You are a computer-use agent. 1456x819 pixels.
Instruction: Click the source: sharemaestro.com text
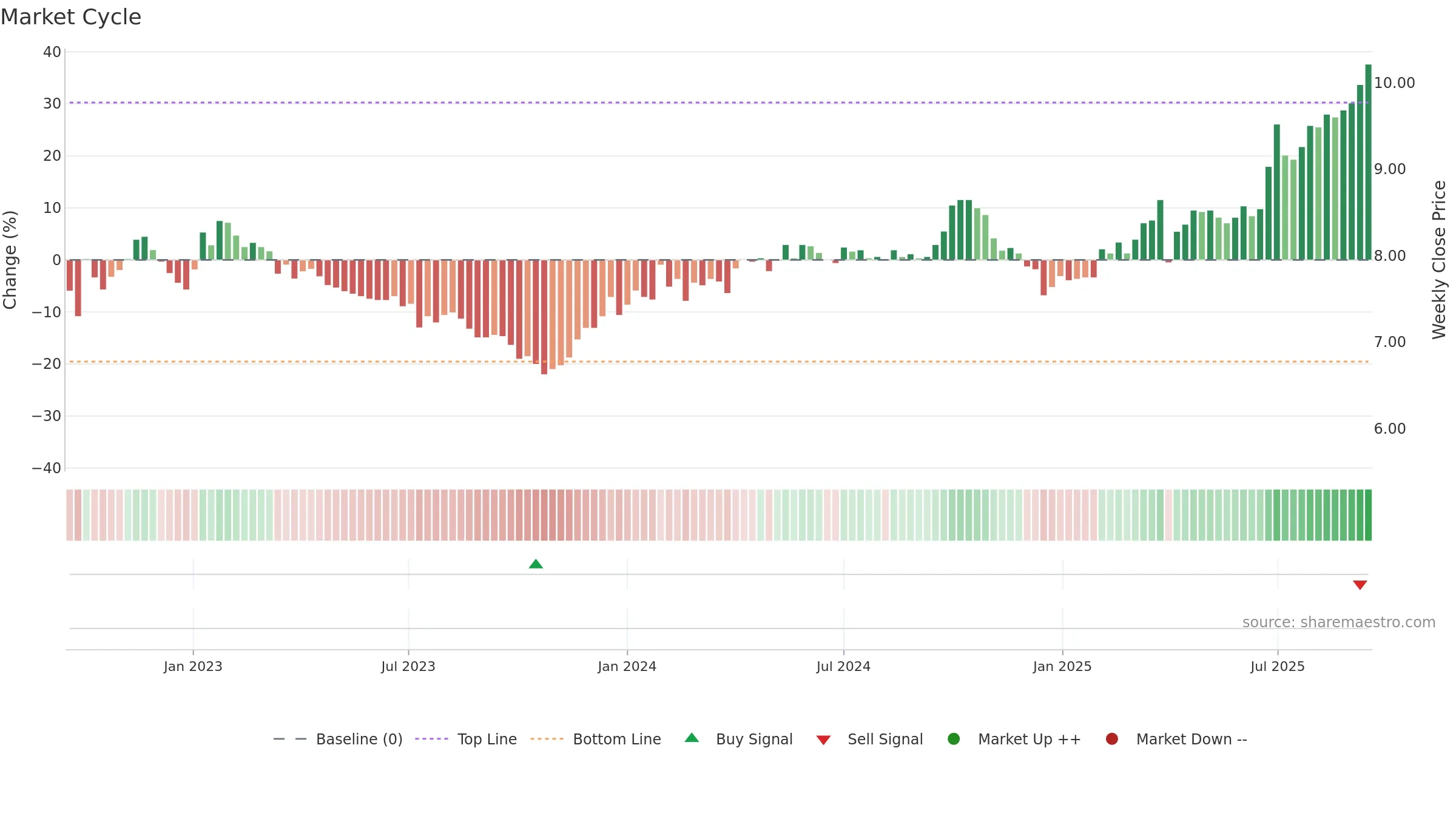coord(1339,622)
